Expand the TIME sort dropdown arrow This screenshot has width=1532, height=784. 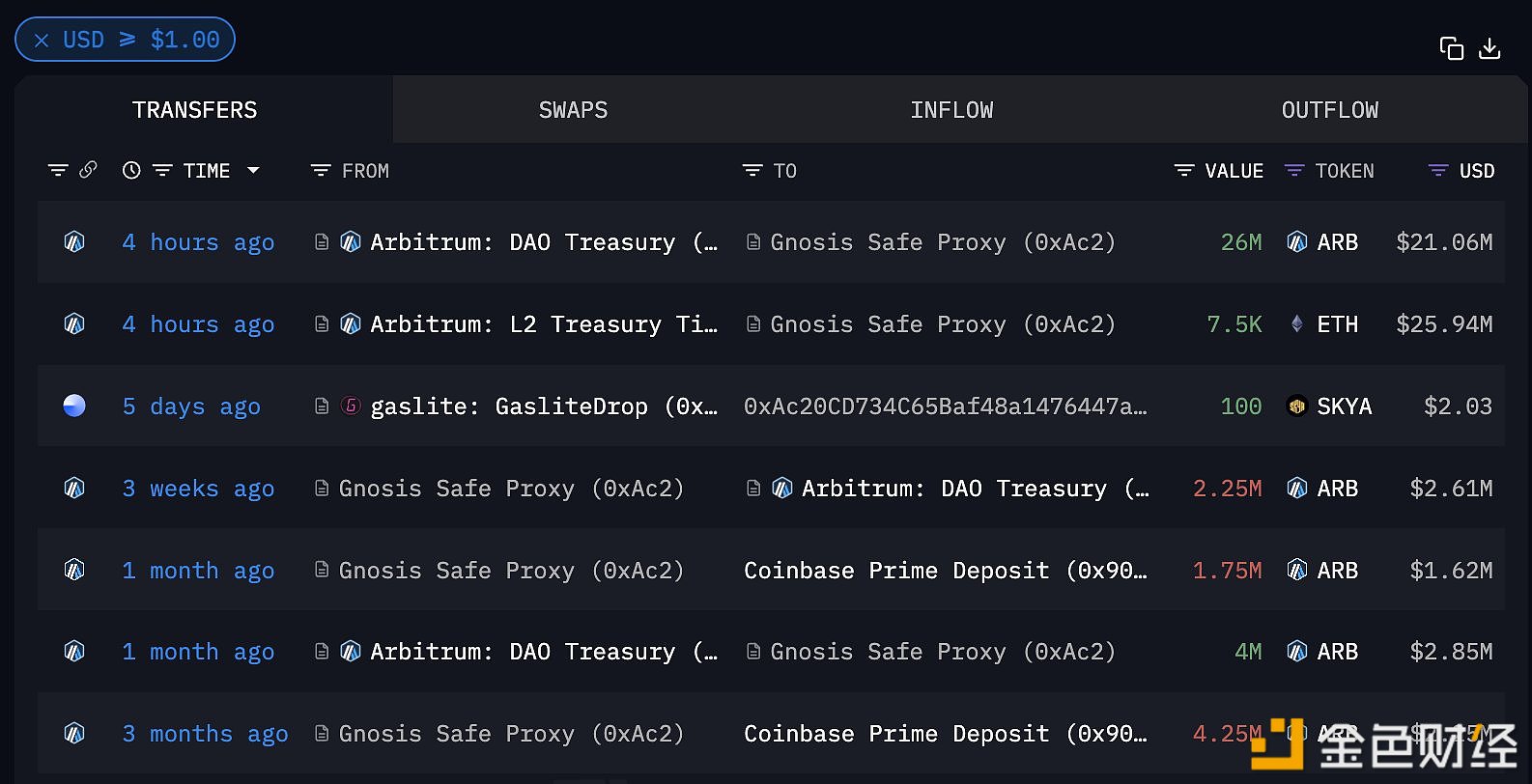tap(253, 170)
